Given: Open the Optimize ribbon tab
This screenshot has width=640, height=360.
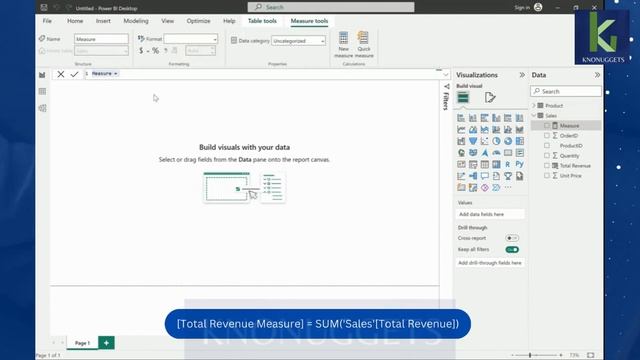Looking at the screenshot, I should (198, 21).
